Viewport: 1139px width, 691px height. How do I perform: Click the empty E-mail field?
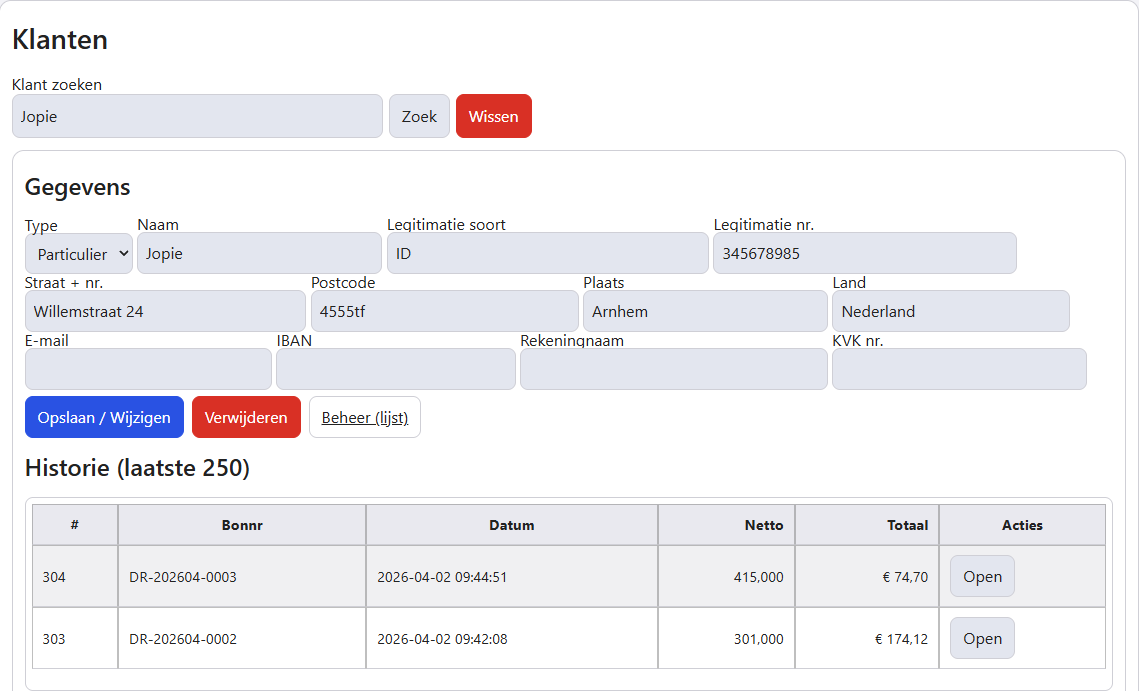click(x=148, y=369)
